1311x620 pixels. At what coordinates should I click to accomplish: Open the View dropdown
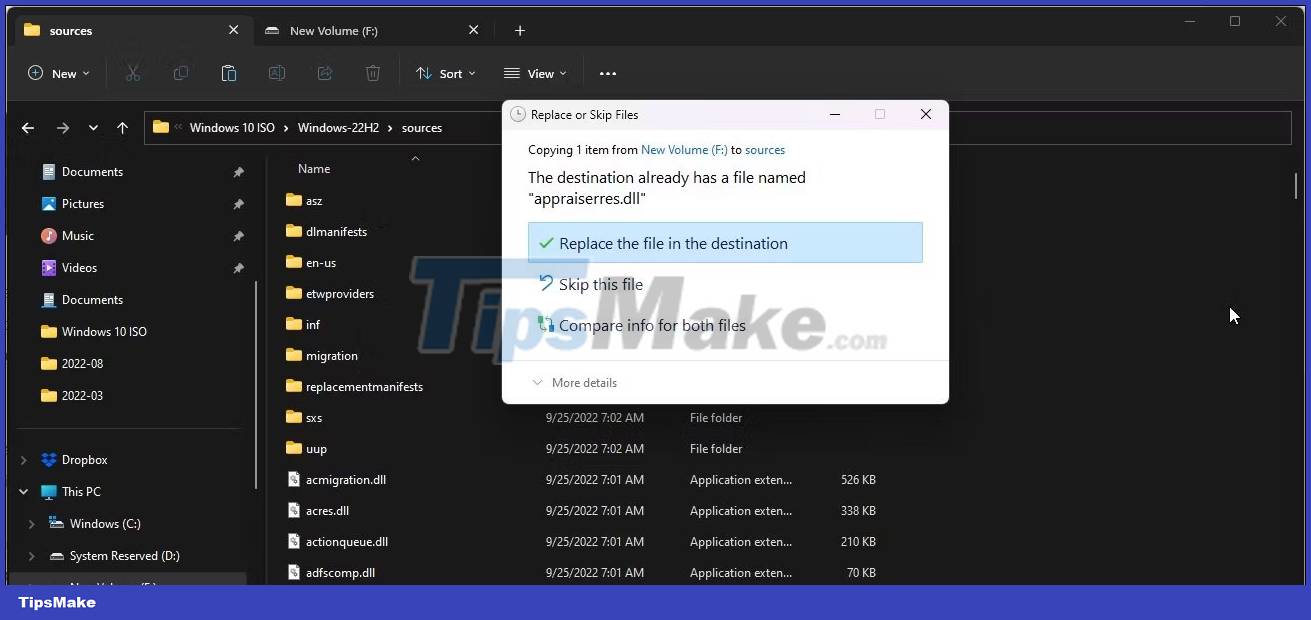click(535, 73)
